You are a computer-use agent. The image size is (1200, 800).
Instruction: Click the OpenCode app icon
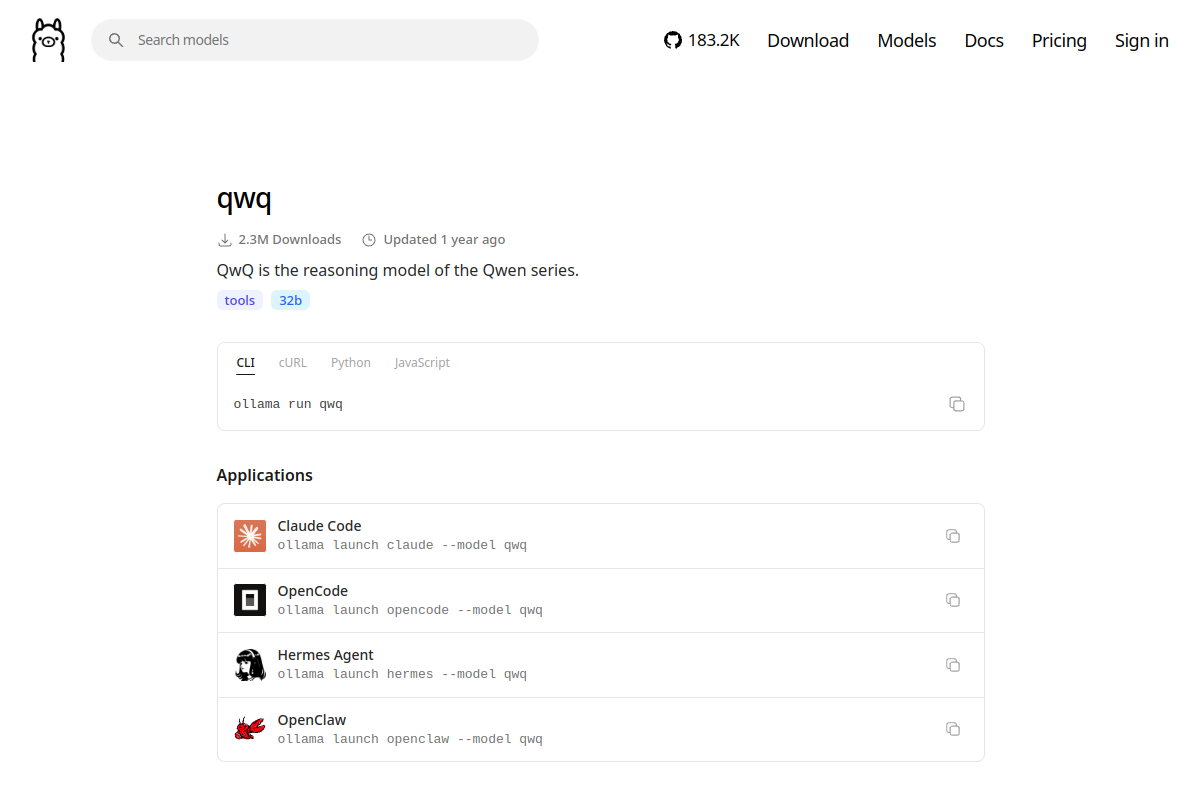250,600
